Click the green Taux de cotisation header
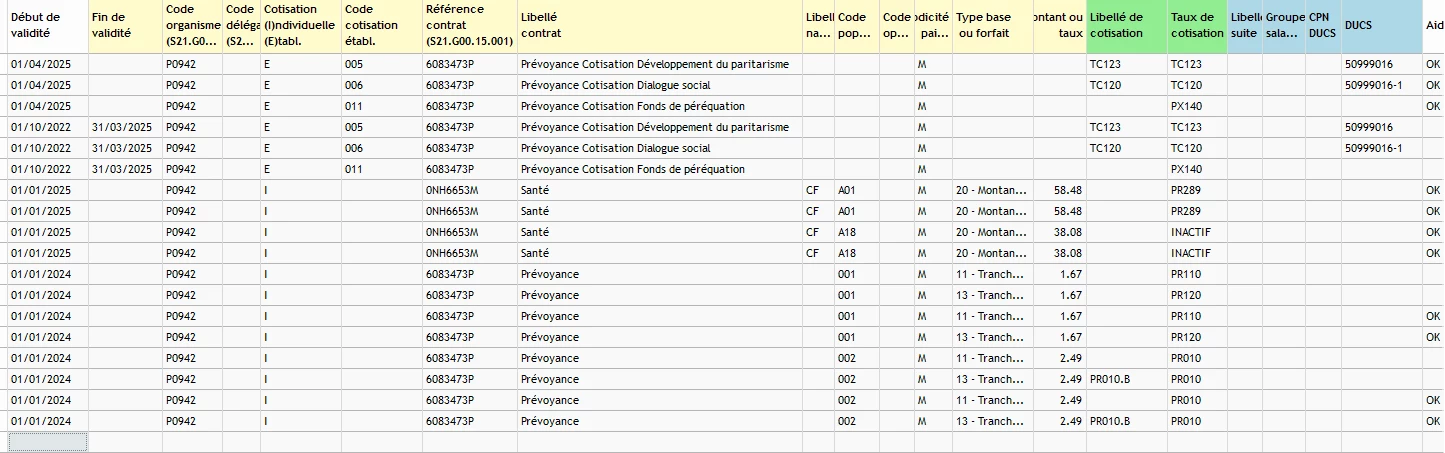This screenshot has height=453, width=1445. click(1196, 26)
